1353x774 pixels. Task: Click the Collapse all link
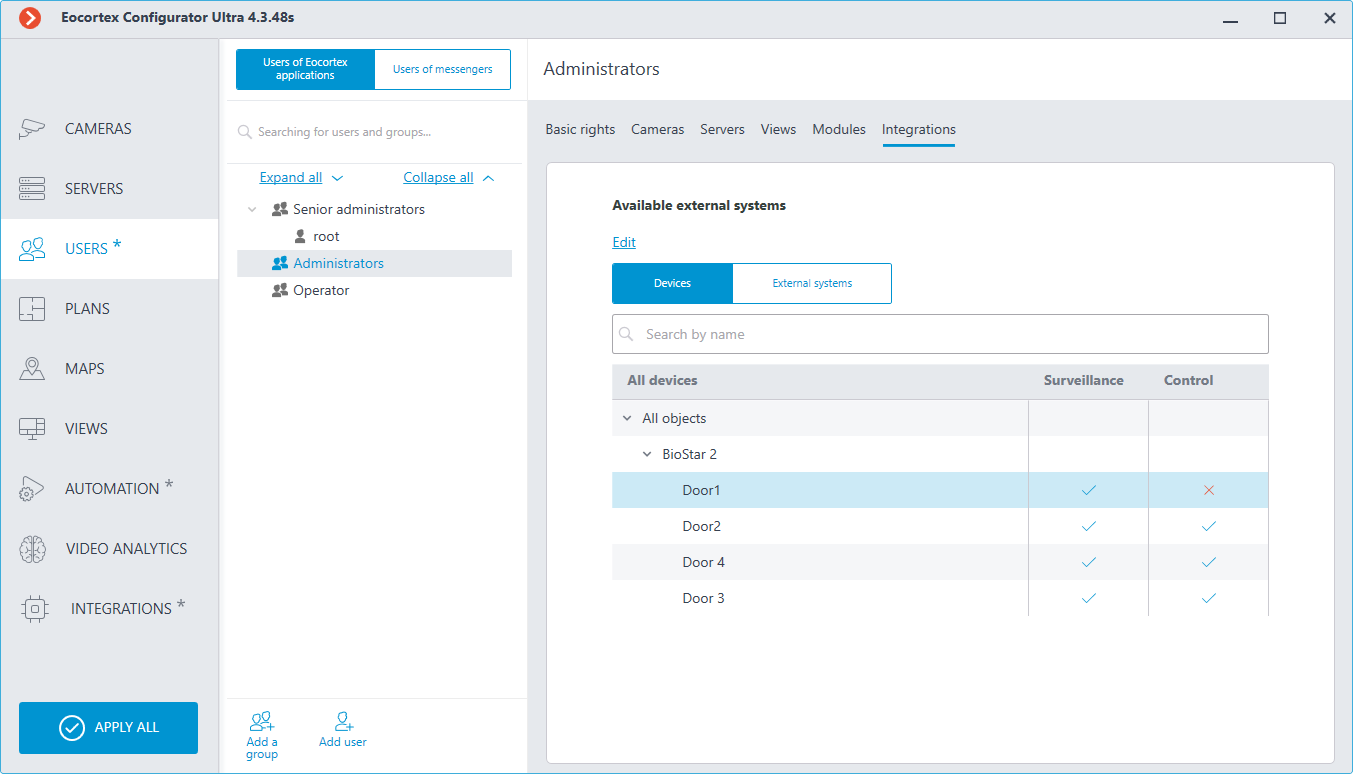(438, 177)
